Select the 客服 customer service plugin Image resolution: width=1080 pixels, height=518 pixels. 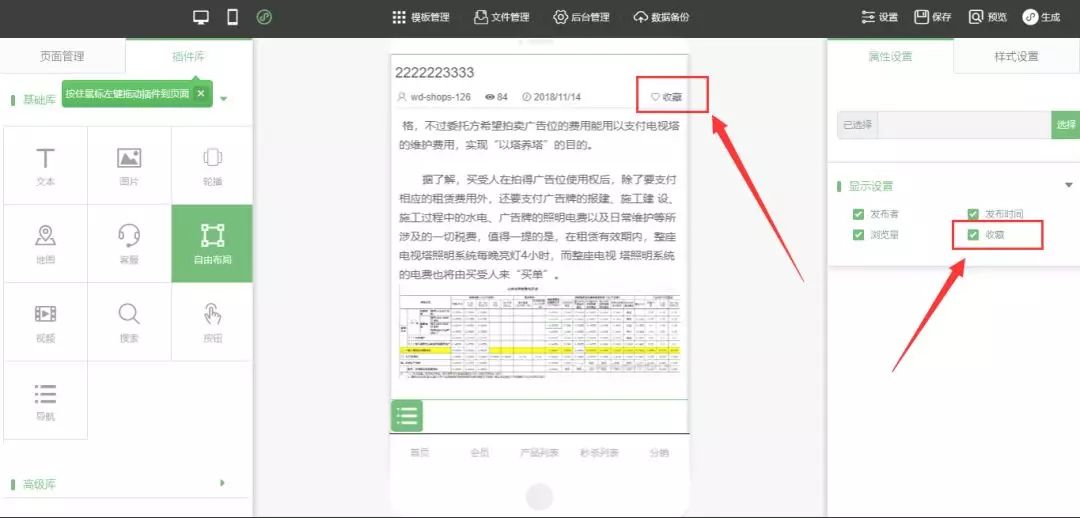pos(129,244)
